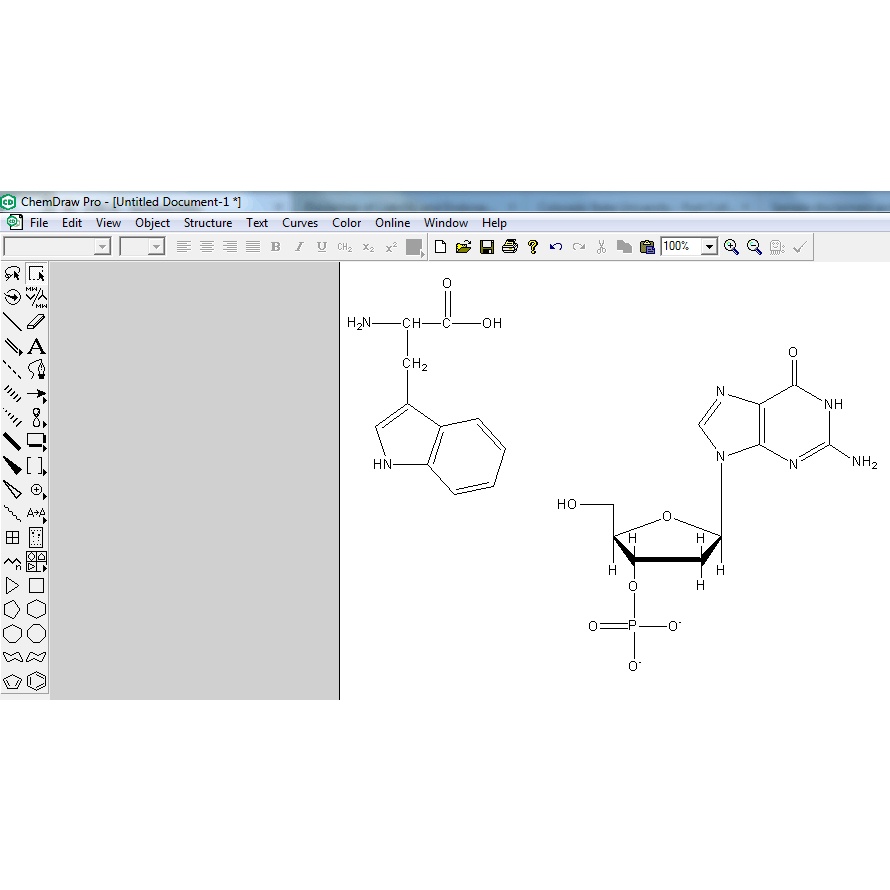Toggle superscript formatting
This screenshot has width=890, height=890.
(391, 247)
